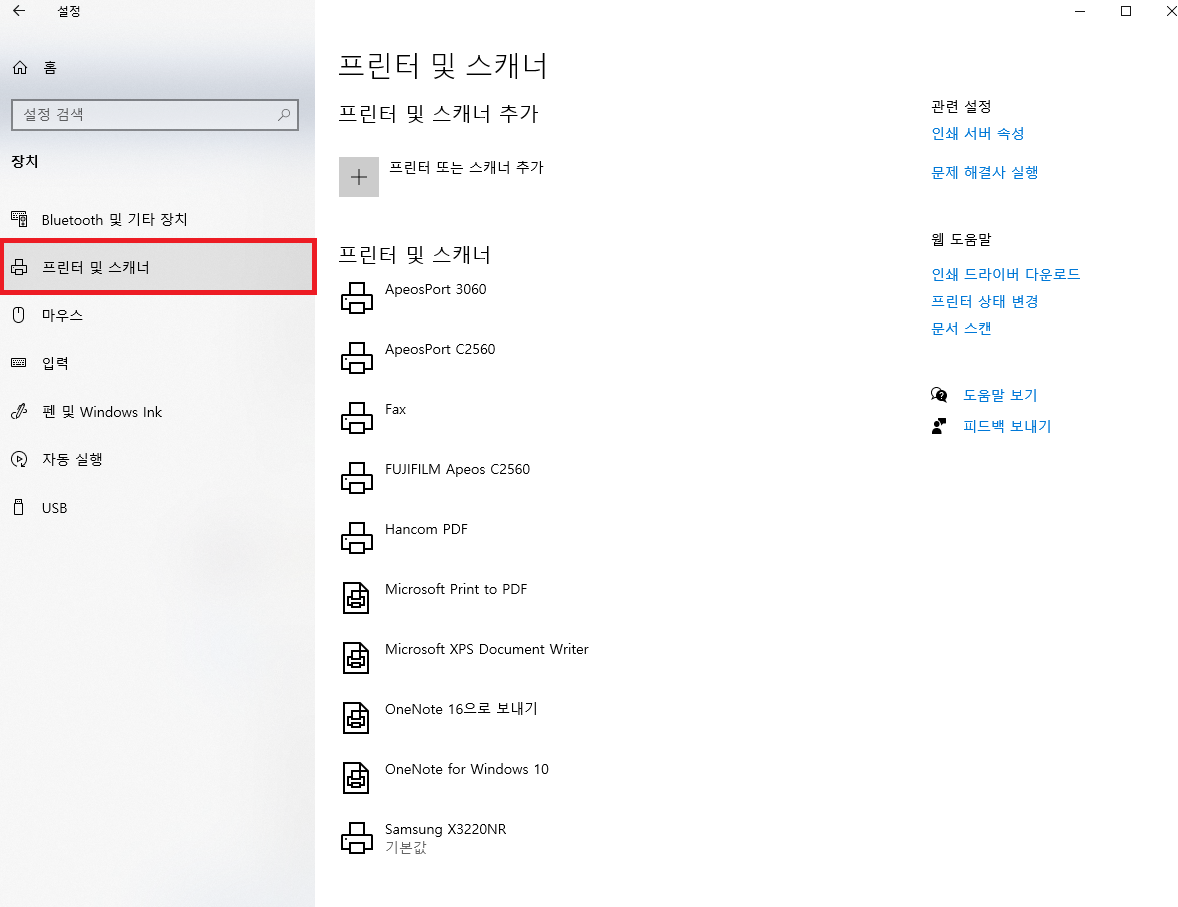Run the troubleshooter via 문제 해결사 실행
Image resolution: width=1178 pixels, height=907 pixels.
click(983, 172)
